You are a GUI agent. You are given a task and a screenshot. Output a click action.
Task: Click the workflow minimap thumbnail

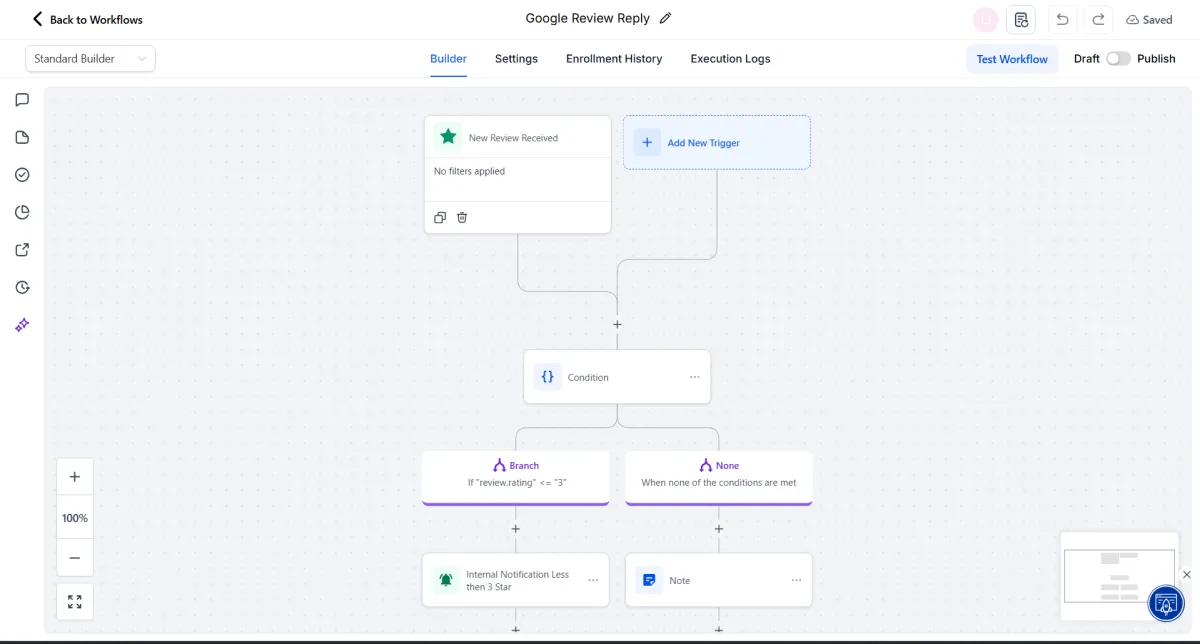pos(1105,576)
